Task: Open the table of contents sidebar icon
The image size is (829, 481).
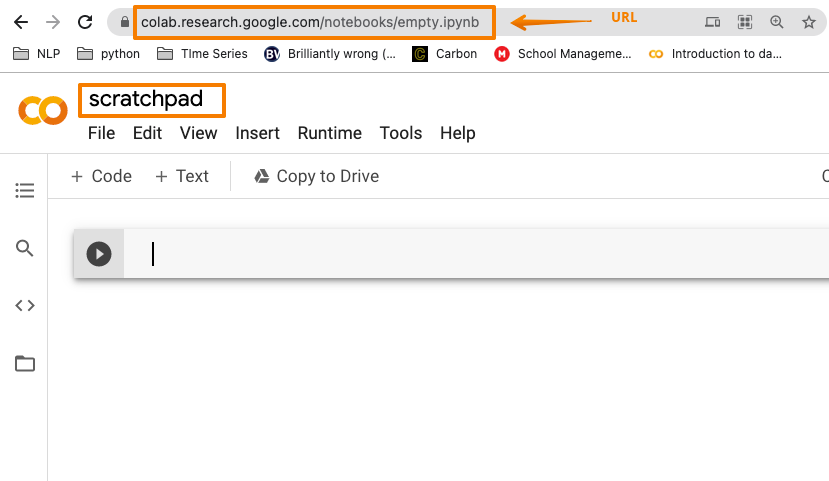Action: pos(25,190)
